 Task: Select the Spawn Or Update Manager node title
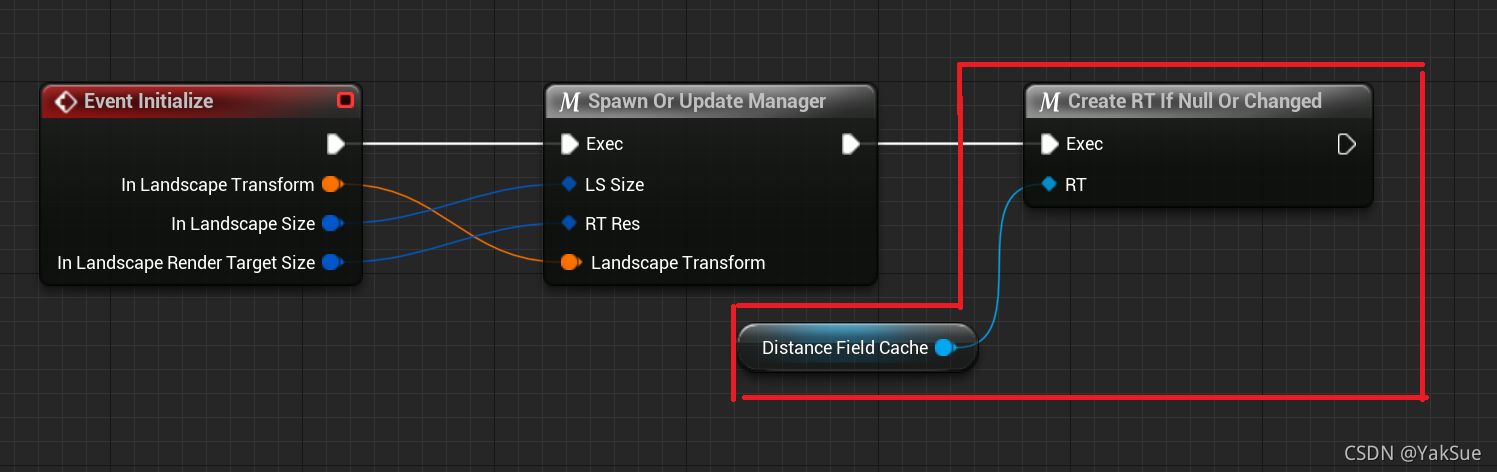(707, 101)
